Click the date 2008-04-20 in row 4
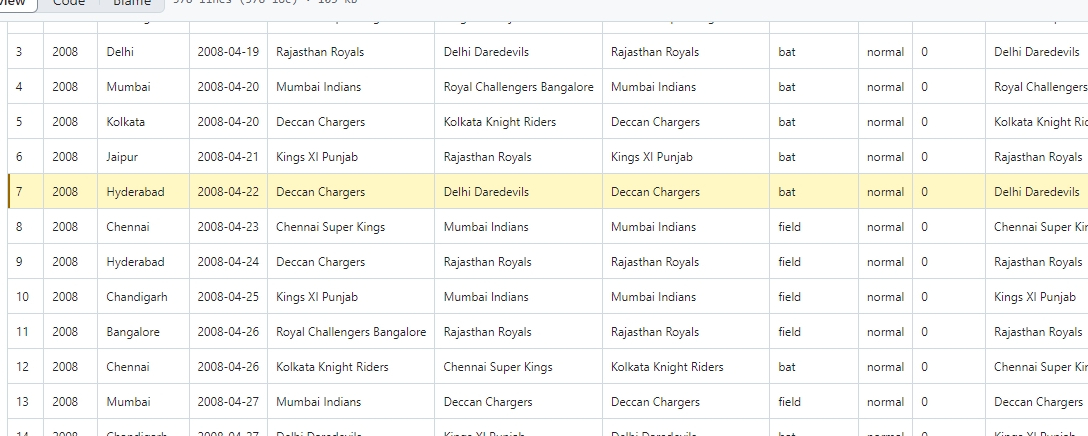This screenshot has height=436, width=1088. [x=228, y=87]
